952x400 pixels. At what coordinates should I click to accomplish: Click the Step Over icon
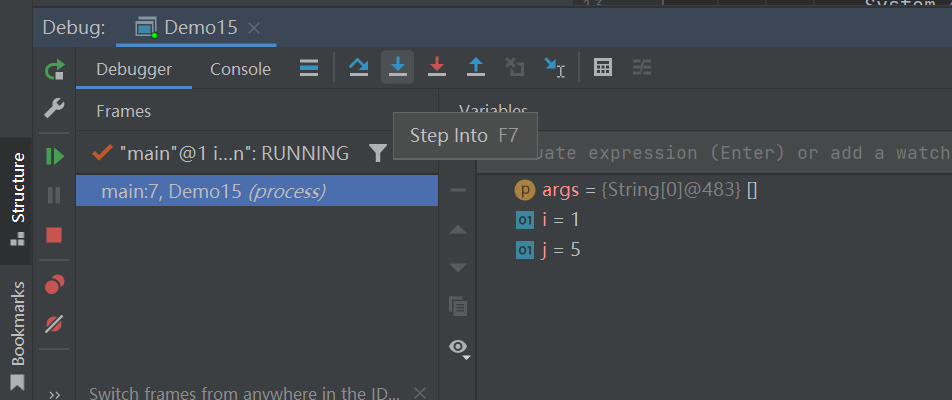[358, 68]
